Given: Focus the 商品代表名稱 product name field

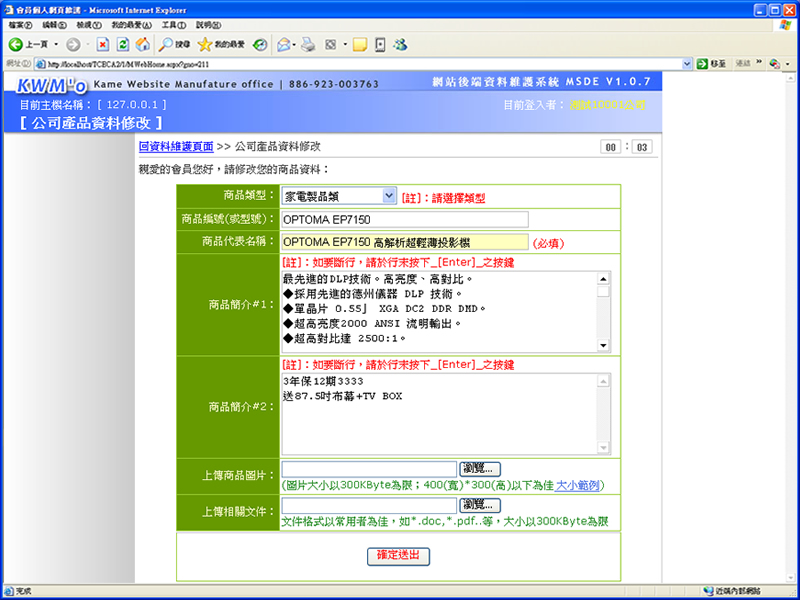Looking at the screenshot, I should pos(405,242).
